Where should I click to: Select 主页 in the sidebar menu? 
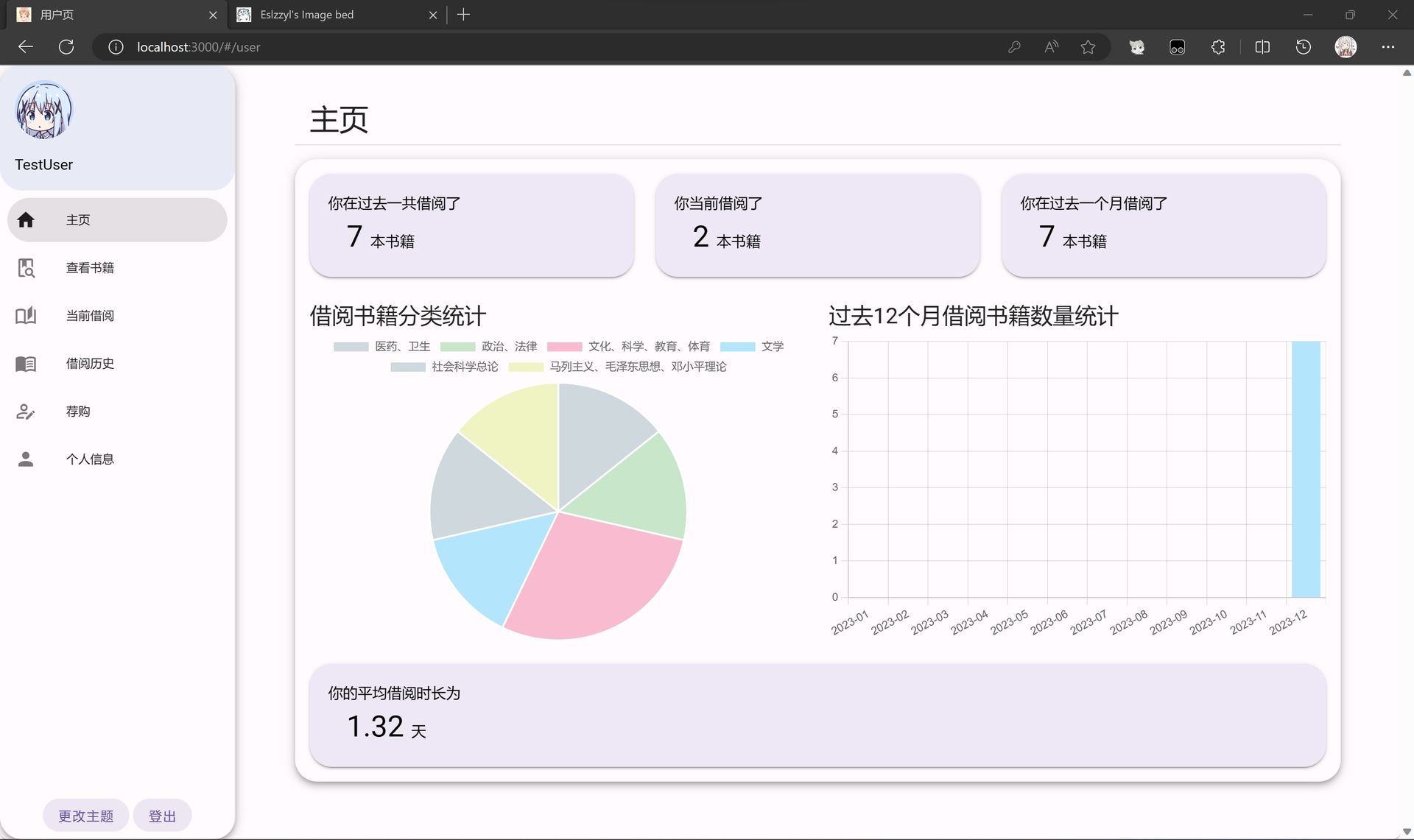pos(117,219)
